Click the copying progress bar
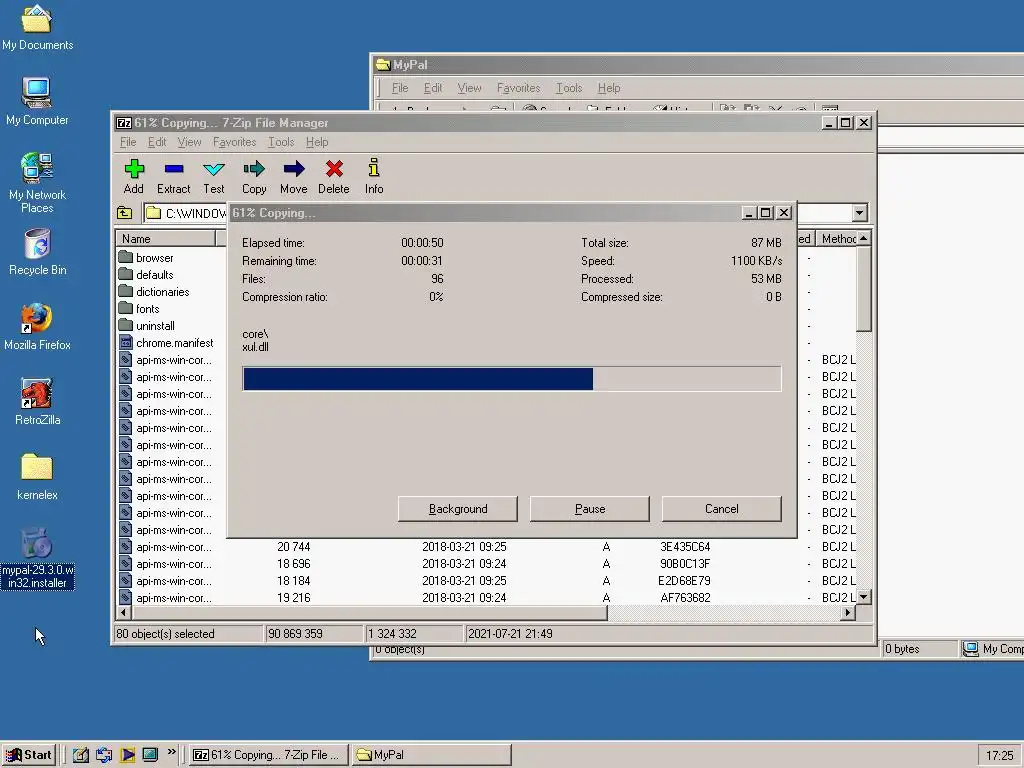Image resolution: width=1024 pixels, height=768 pixels. tap(512, 379)
